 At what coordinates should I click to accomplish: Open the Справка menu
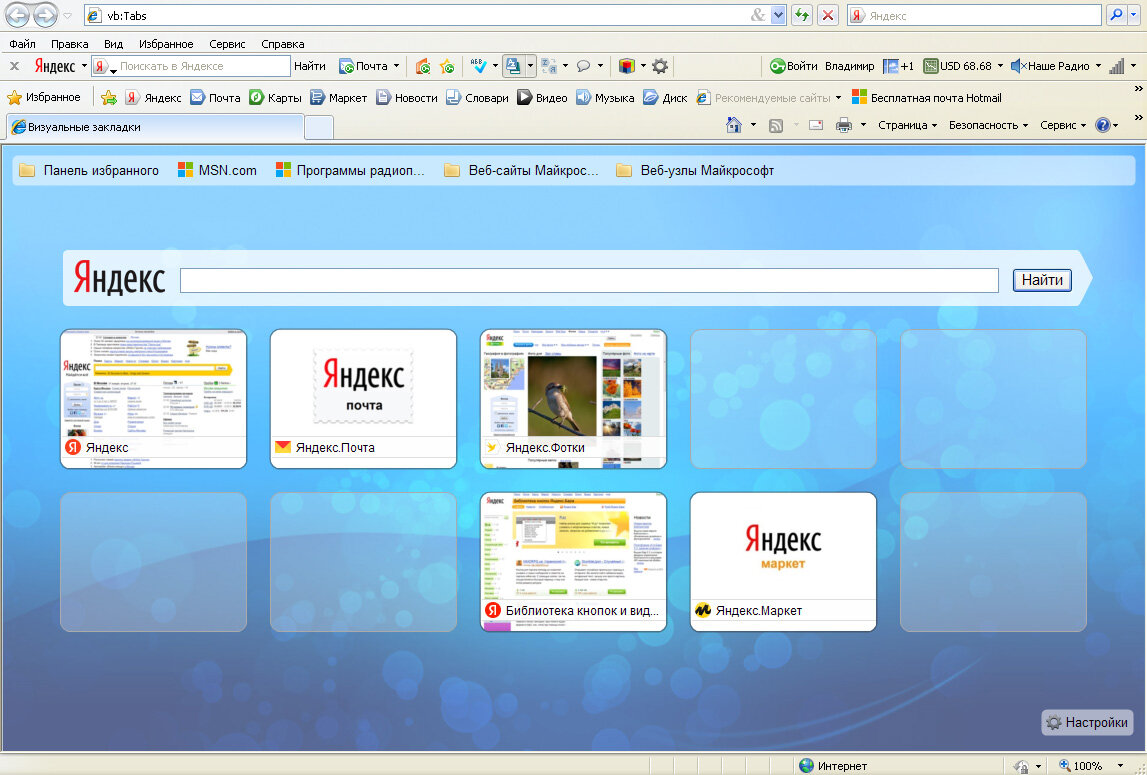[x=282, y=44]
